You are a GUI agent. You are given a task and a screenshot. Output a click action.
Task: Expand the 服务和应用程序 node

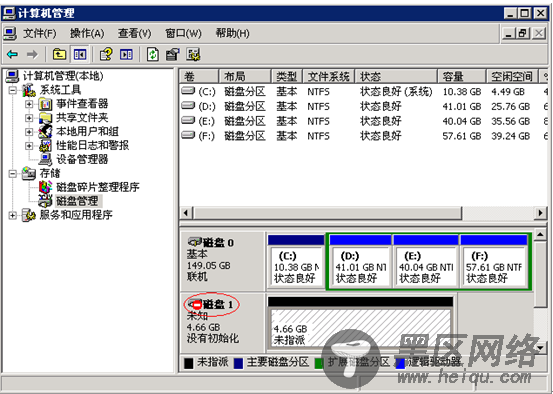[13, 215]
